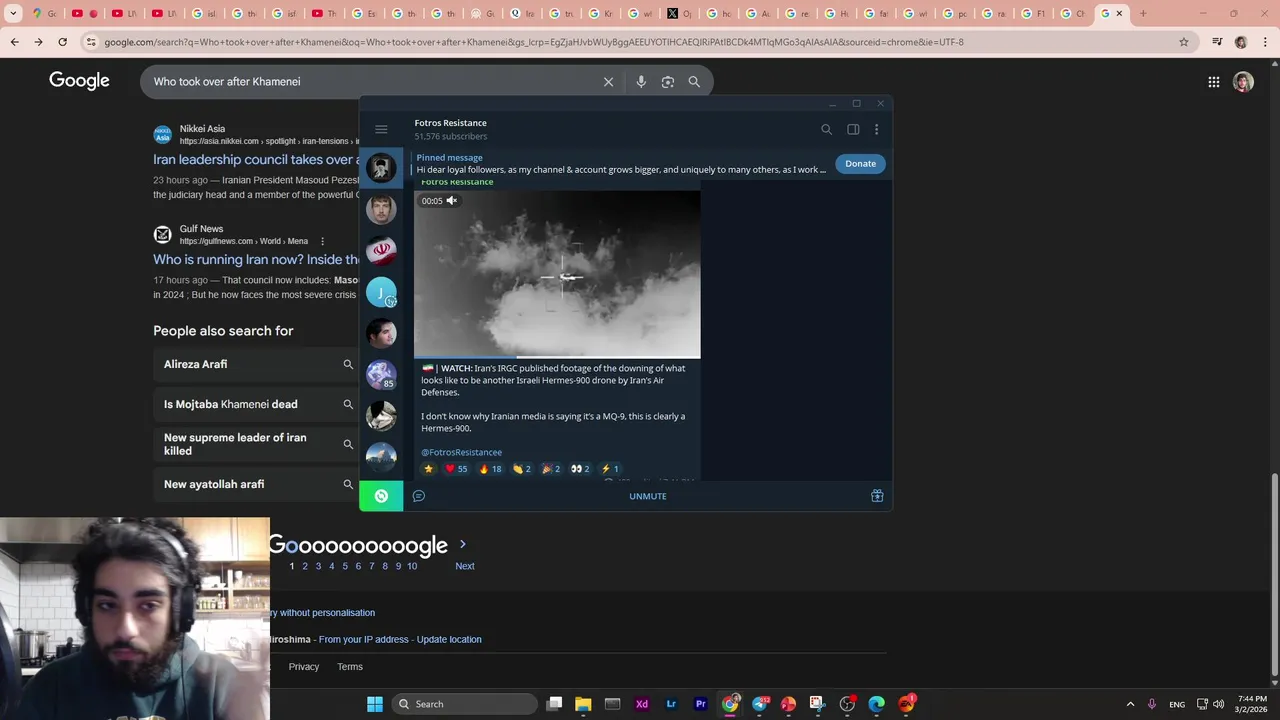Clear the Google search box text
Screen dimensions: 1280x720
point(608,82)
